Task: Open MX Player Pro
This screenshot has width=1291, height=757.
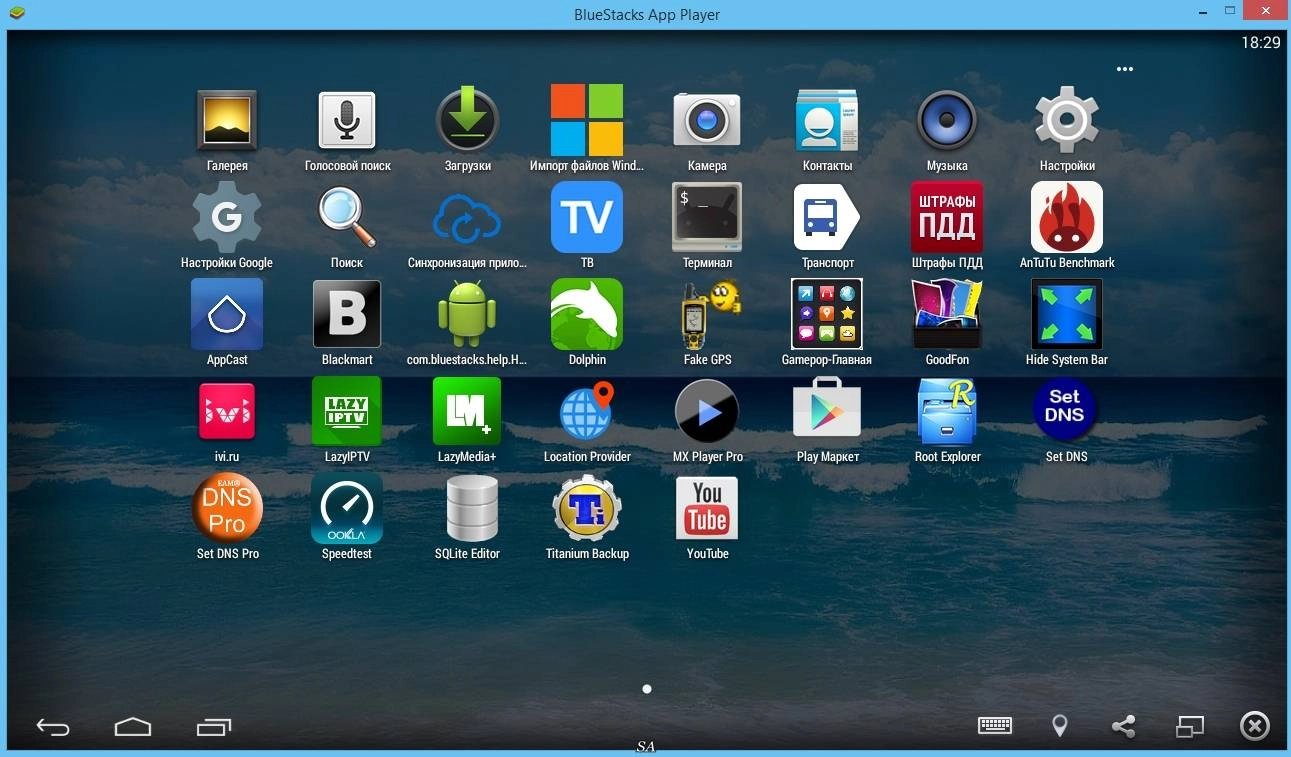Action: tap(707, 411)
